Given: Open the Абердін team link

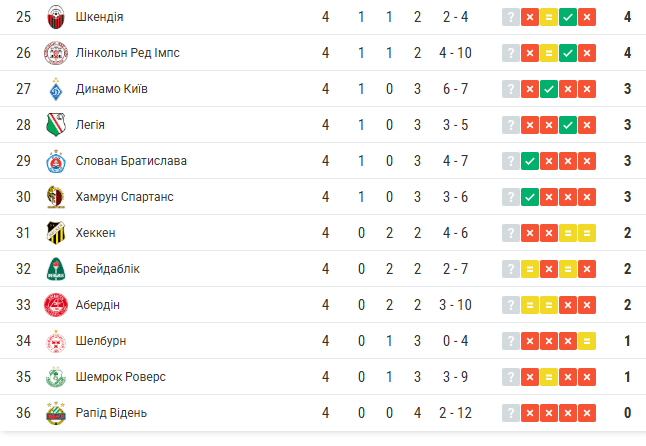Looking at the screenshot, I should [x=98, y=305].
